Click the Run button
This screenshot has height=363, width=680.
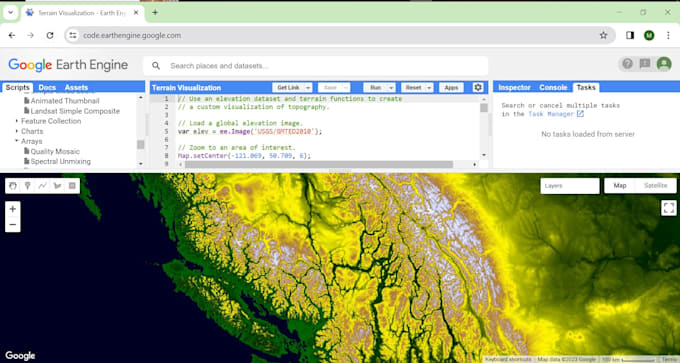click(376, 88)
